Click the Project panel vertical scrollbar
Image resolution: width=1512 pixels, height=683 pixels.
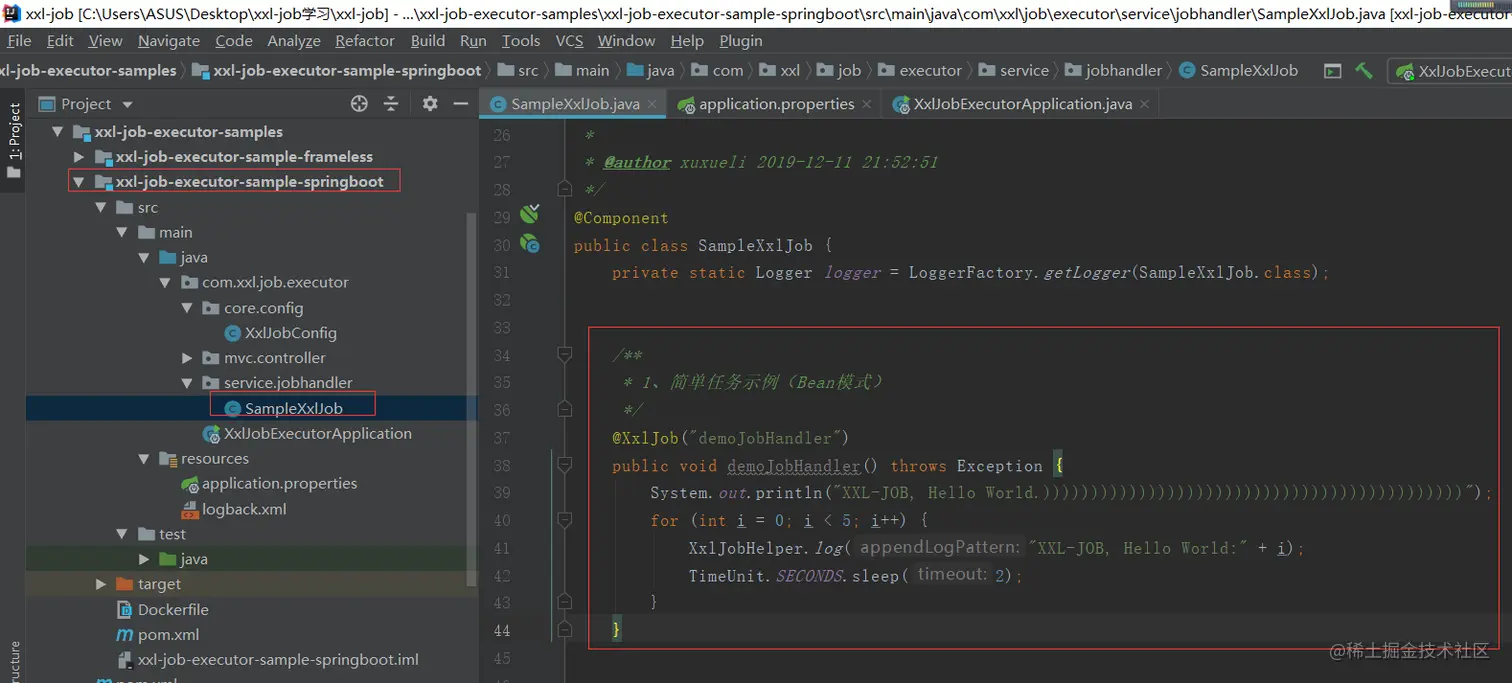474,400
